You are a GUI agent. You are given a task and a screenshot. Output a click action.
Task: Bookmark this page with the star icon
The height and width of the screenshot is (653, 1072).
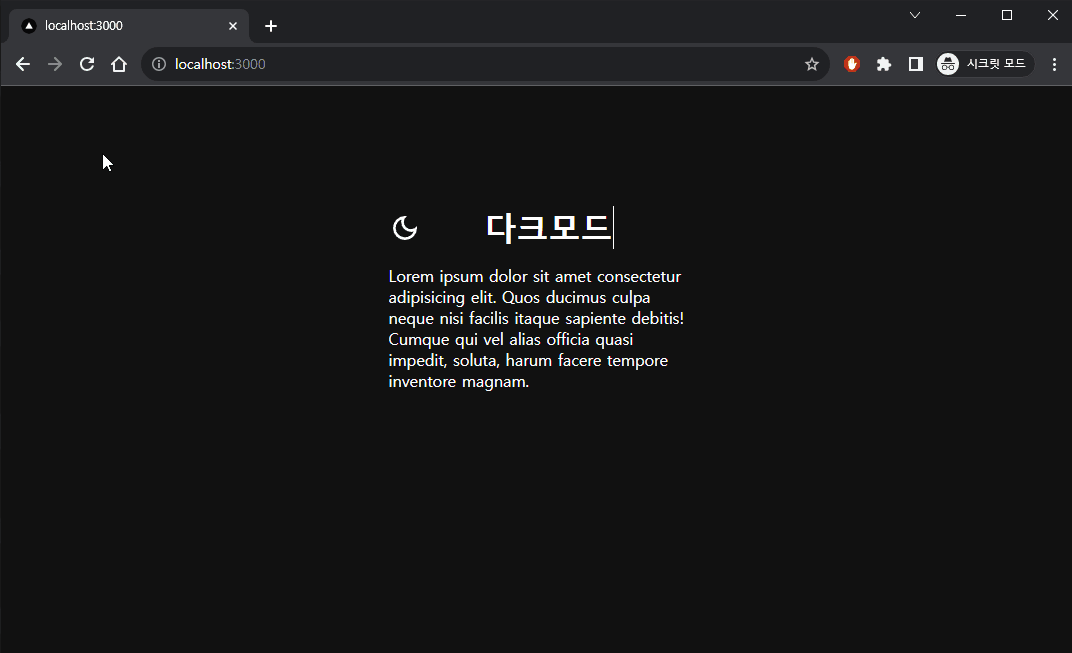[x=812, y=64]
